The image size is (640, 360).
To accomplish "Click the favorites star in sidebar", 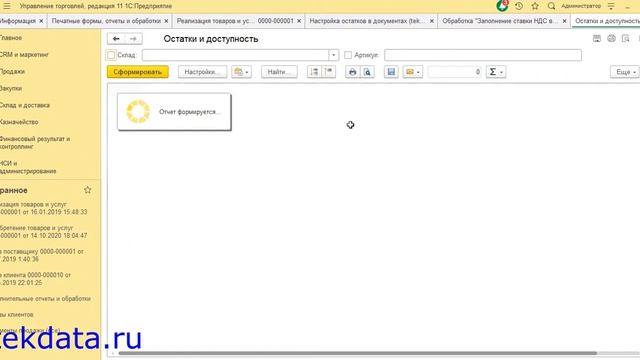I will [87, 190].
